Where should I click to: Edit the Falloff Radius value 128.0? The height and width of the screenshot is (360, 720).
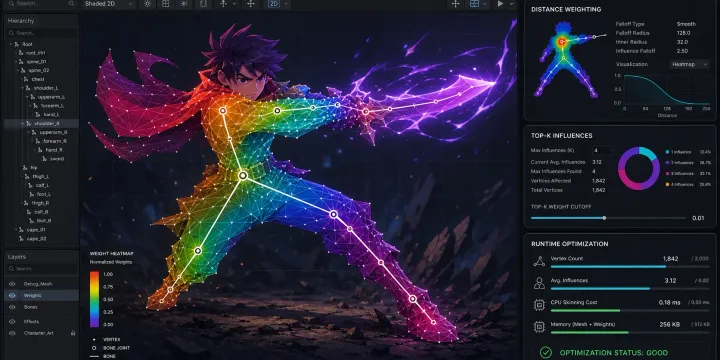click(683, 33)
